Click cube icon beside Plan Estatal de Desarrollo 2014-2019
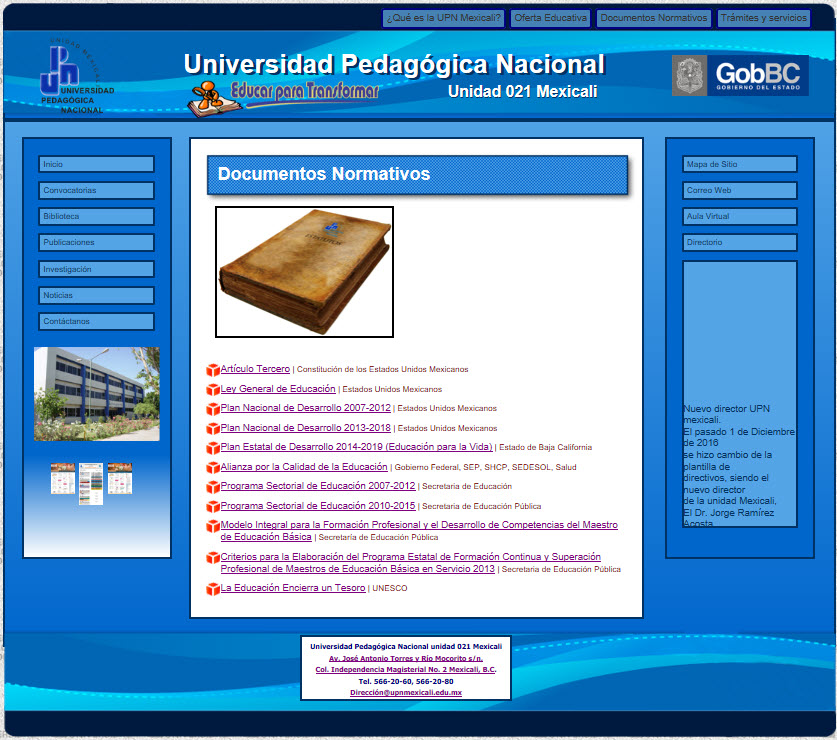This screenshot has width=837, height=740. pos(213,447)
